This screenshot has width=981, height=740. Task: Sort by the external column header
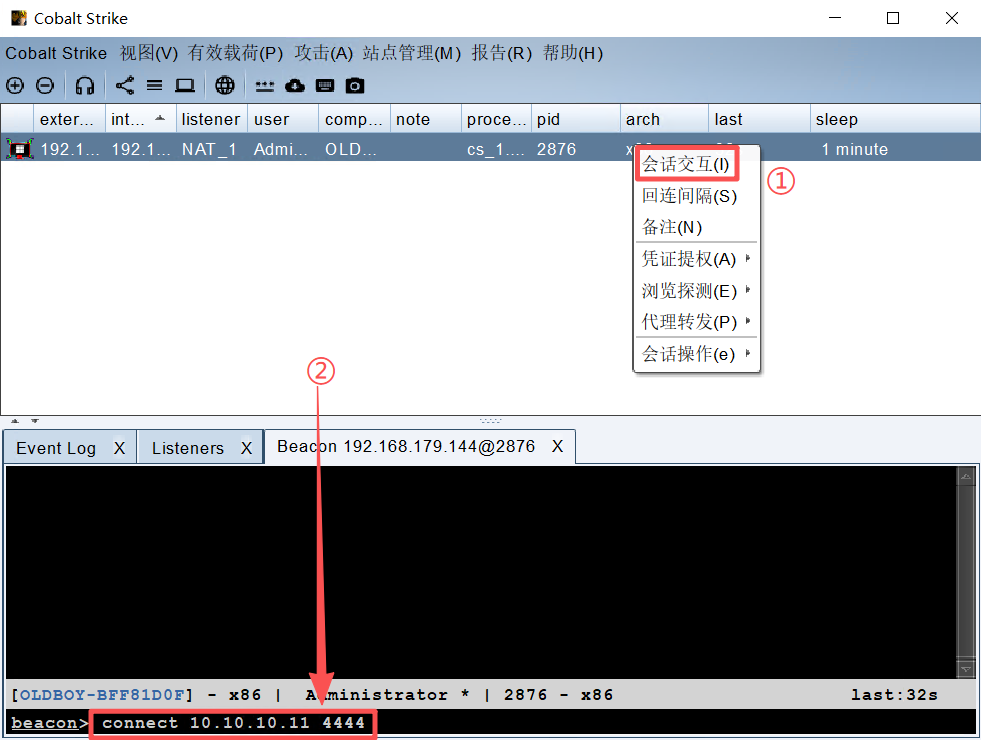(69, 119)
